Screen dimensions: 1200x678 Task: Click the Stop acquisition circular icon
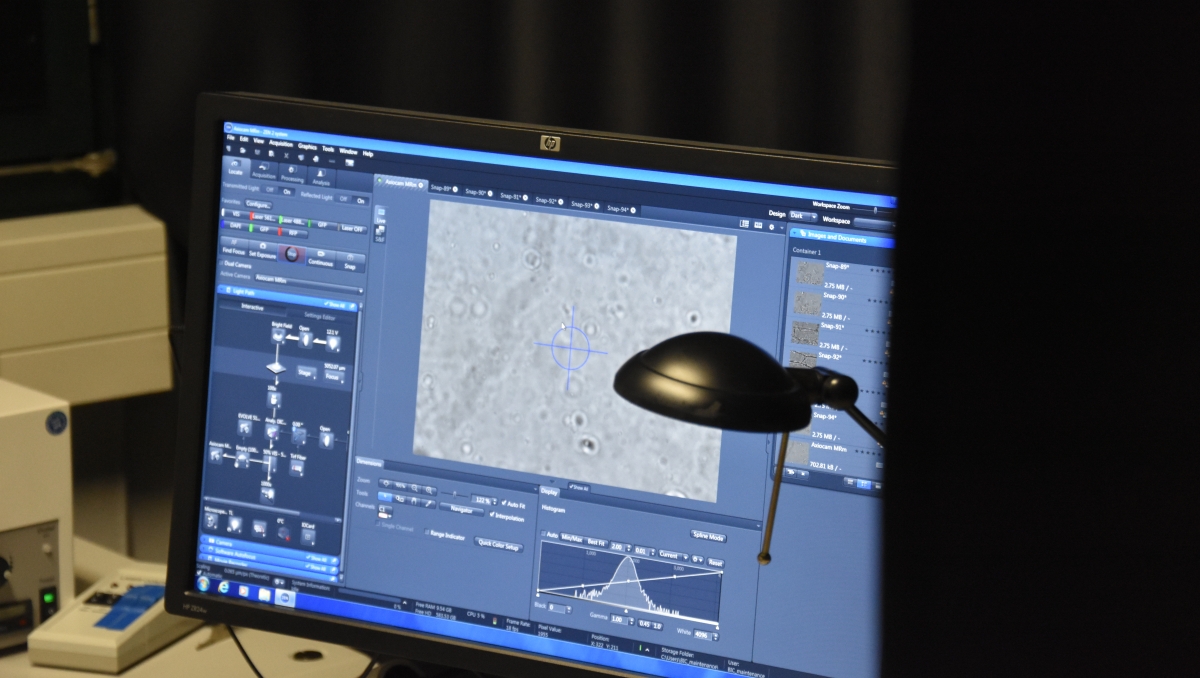pos(290,254)
